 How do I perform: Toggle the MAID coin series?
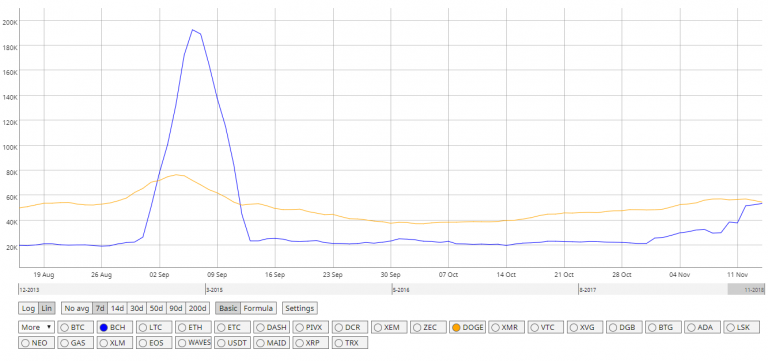point(271,343)
